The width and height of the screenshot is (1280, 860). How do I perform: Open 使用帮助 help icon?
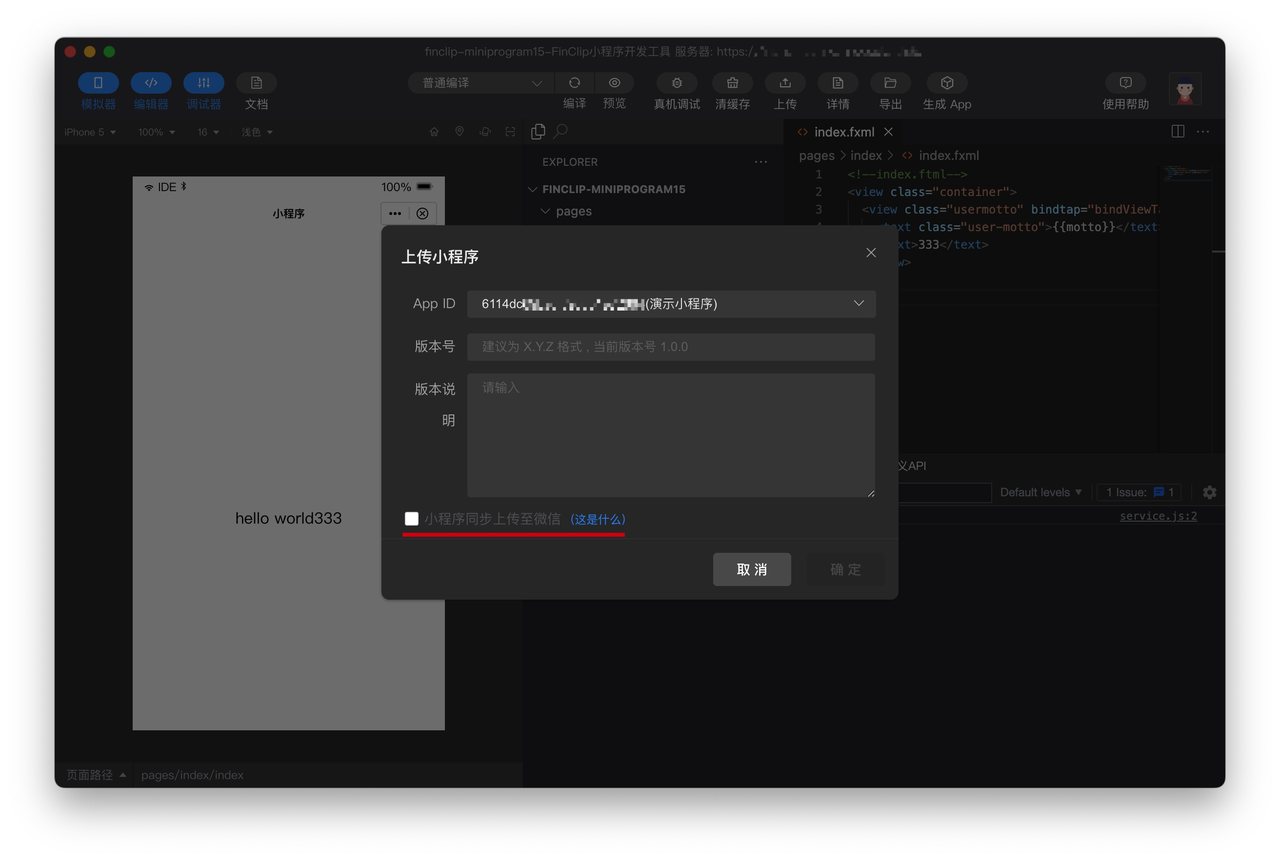tap(1125, 83)
